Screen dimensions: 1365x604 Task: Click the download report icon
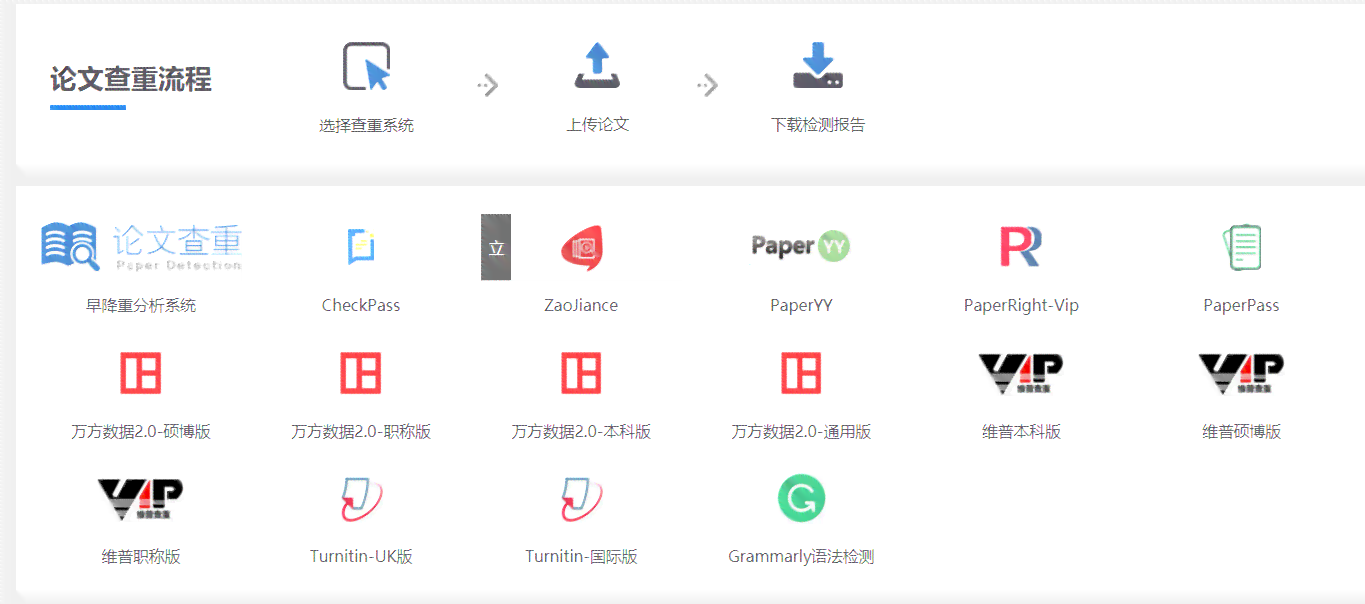pos(817,66)
